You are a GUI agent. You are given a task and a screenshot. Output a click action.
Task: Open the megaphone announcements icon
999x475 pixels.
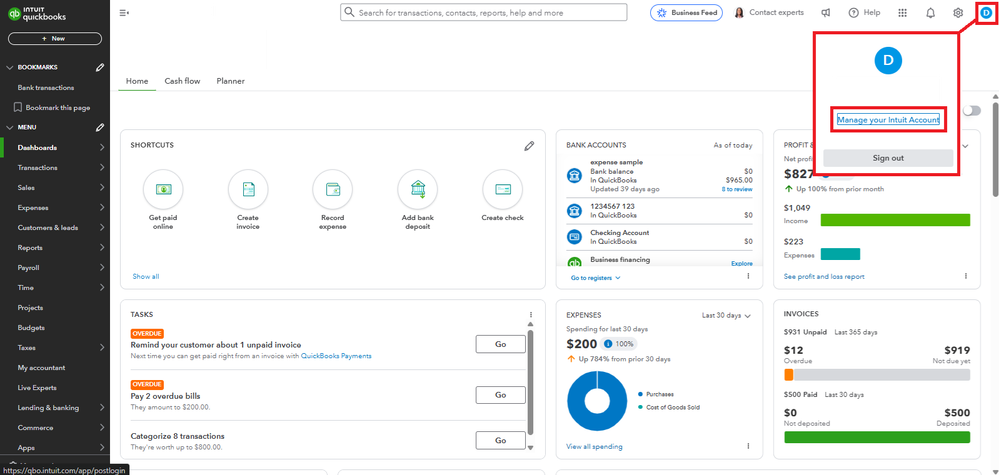pyautogui.click(x=826, y=13)
